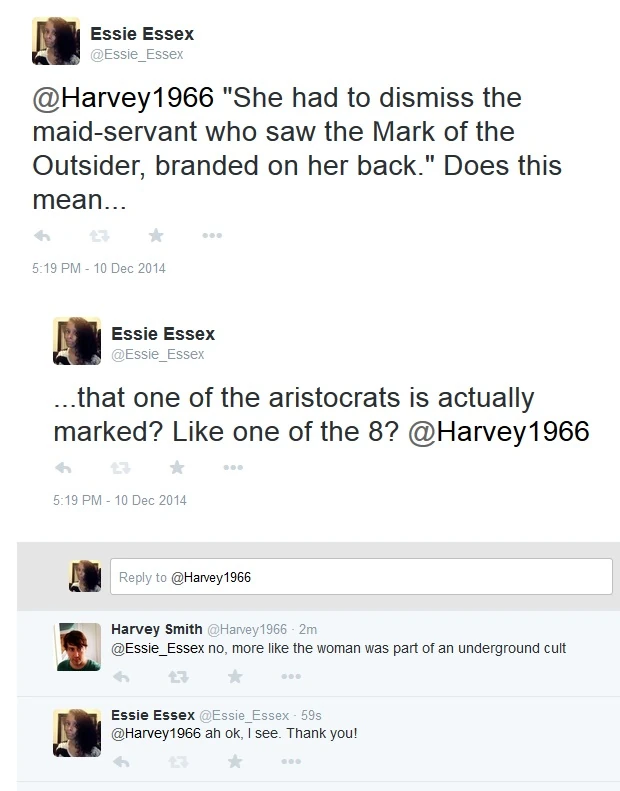Image resolution: width=620 pixels, height=791 pixels.
Task: Open more options on Harvey Smith's reply
Action: click(x=292, y=676)
